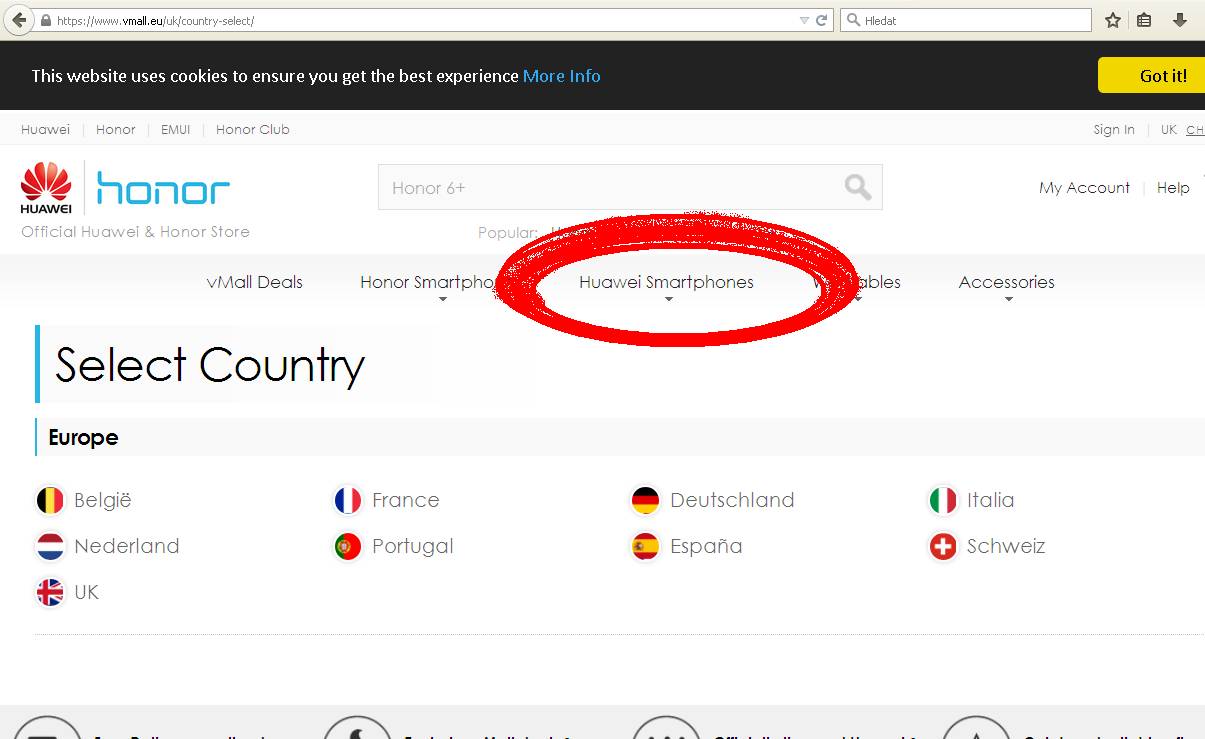Bookmark this page with the star icon
1205x739 pixels.
tap(1113, 20)
